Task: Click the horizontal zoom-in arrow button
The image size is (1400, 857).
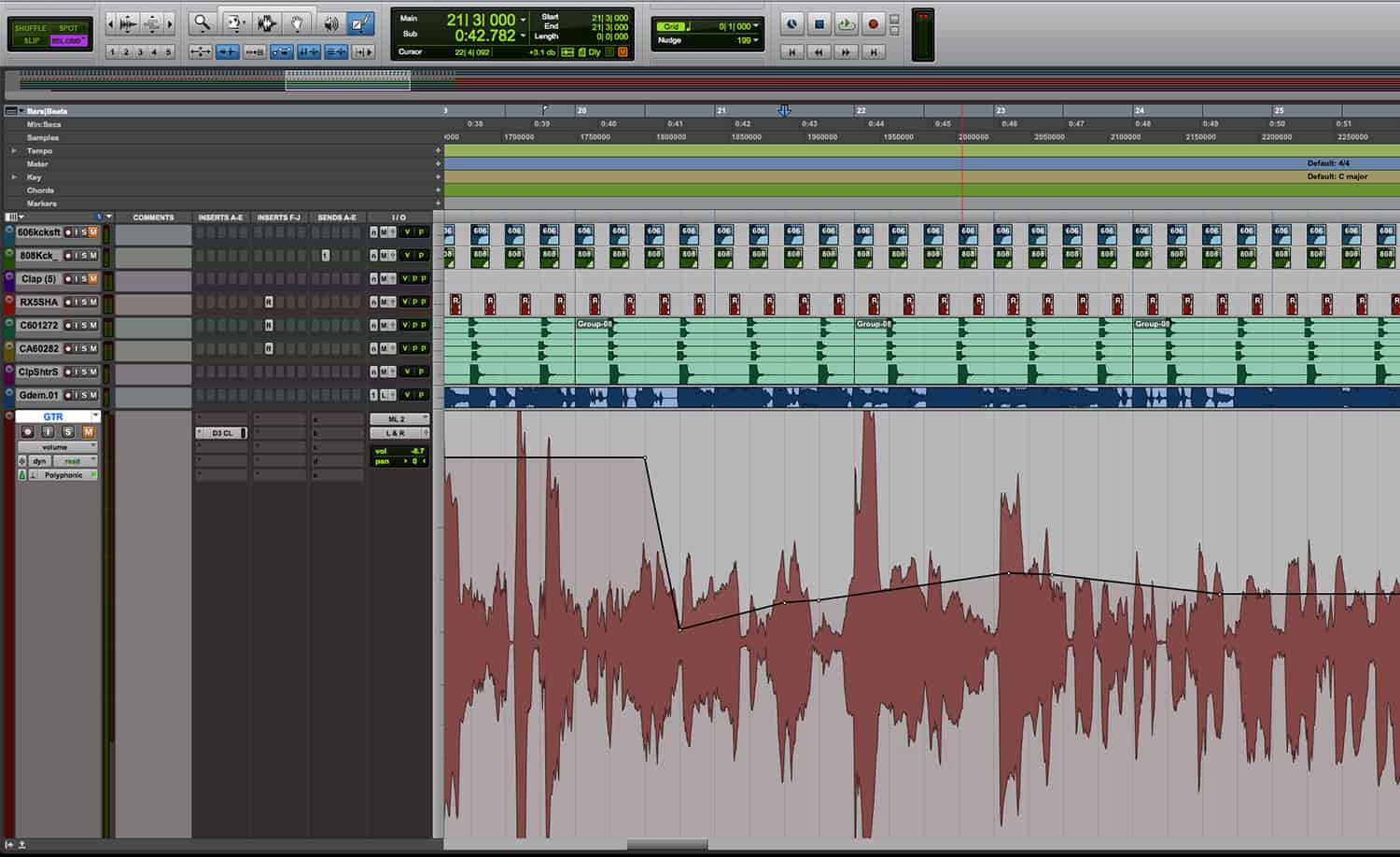Action: click(169, 24)
